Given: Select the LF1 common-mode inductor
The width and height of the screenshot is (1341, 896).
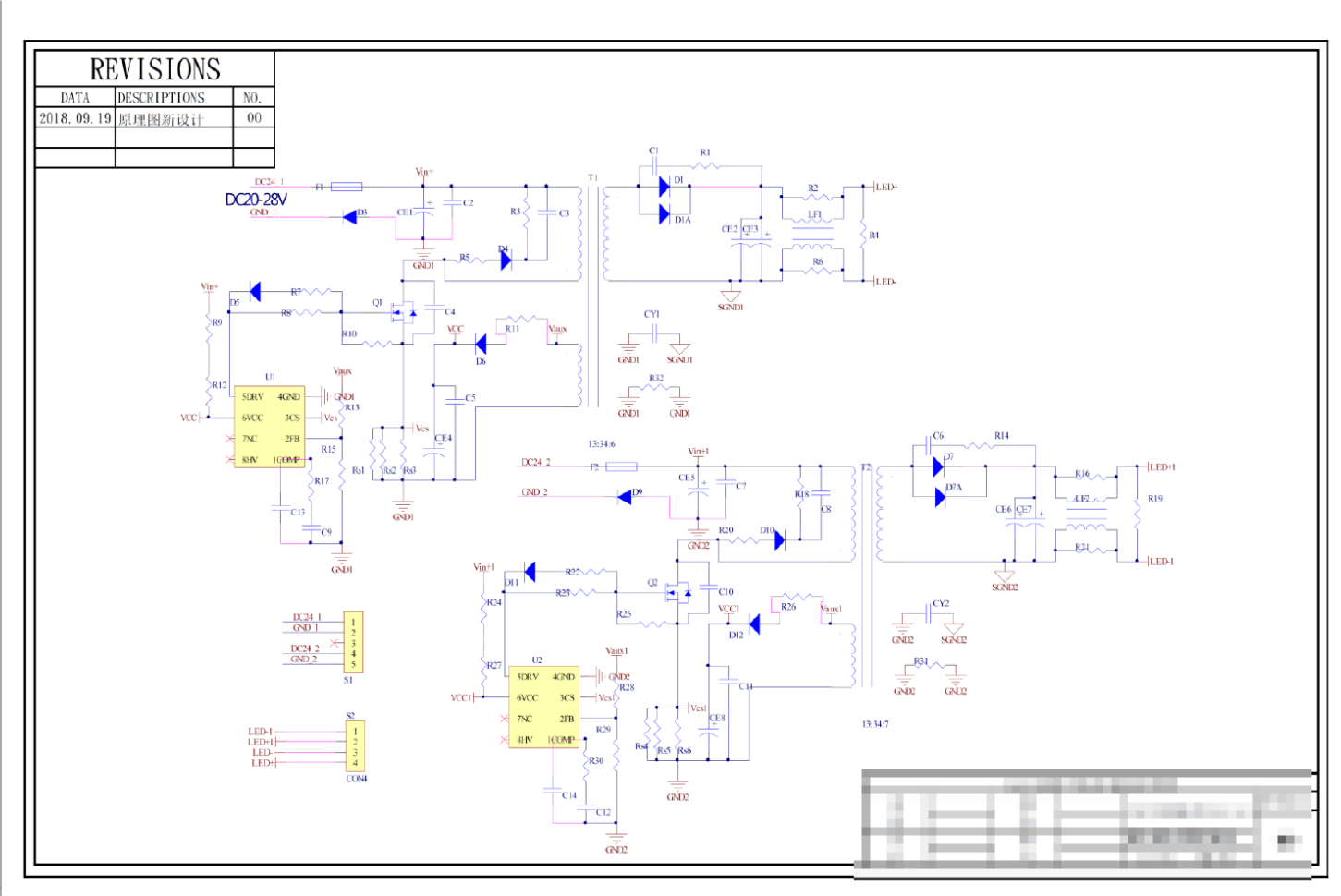Looking at the screenshot, I should tap(812, 234).
